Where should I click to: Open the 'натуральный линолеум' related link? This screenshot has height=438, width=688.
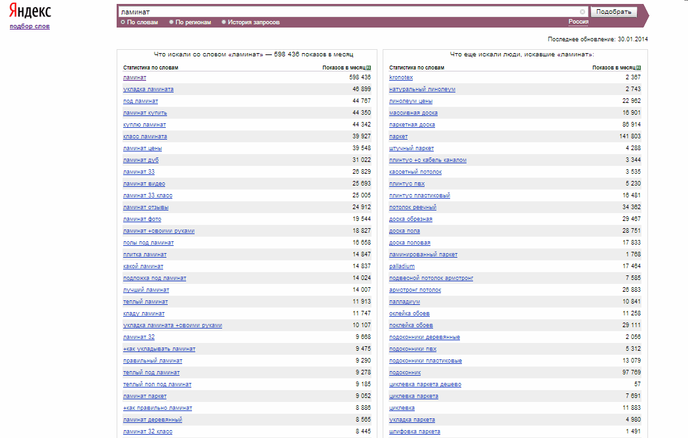[x=422, y=90]
